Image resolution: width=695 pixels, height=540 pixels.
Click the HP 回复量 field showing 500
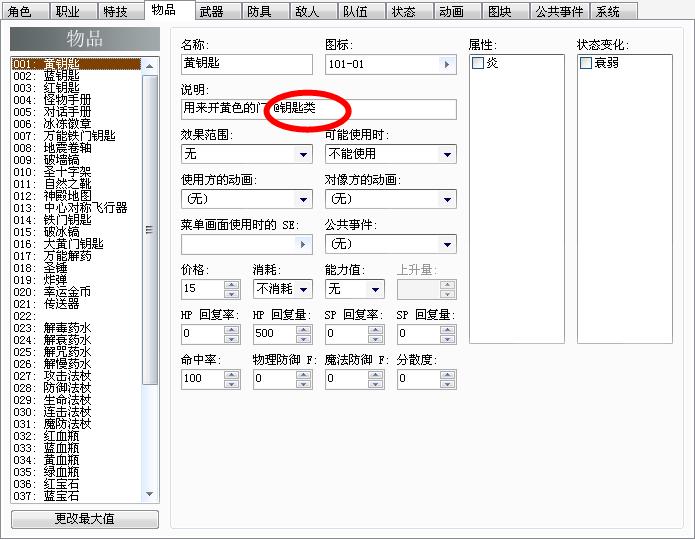coord(275,334)
